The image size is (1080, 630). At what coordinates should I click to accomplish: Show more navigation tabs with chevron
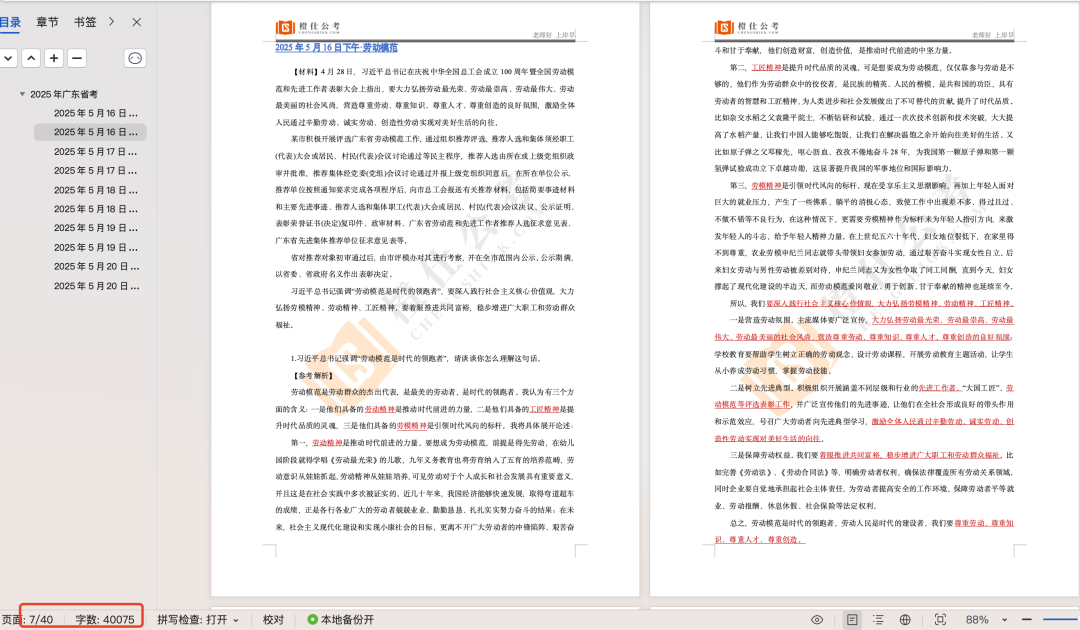click(112, 22)
